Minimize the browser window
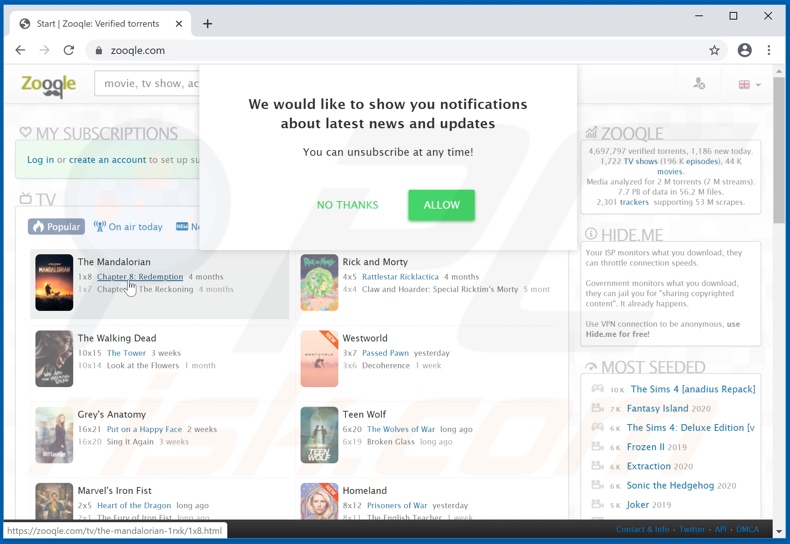Image resolution: width=790 pixels, height=544 pixels. 699,16
